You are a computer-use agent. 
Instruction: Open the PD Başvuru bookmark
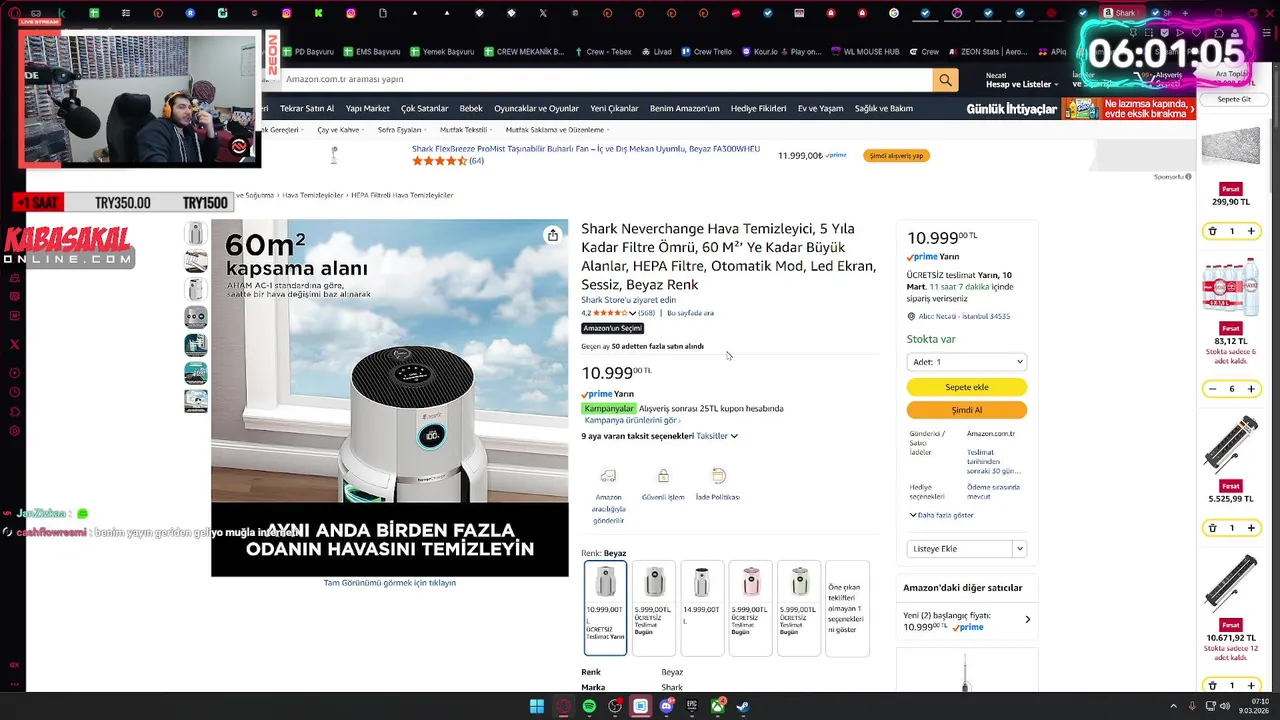(x=307, y=52)
